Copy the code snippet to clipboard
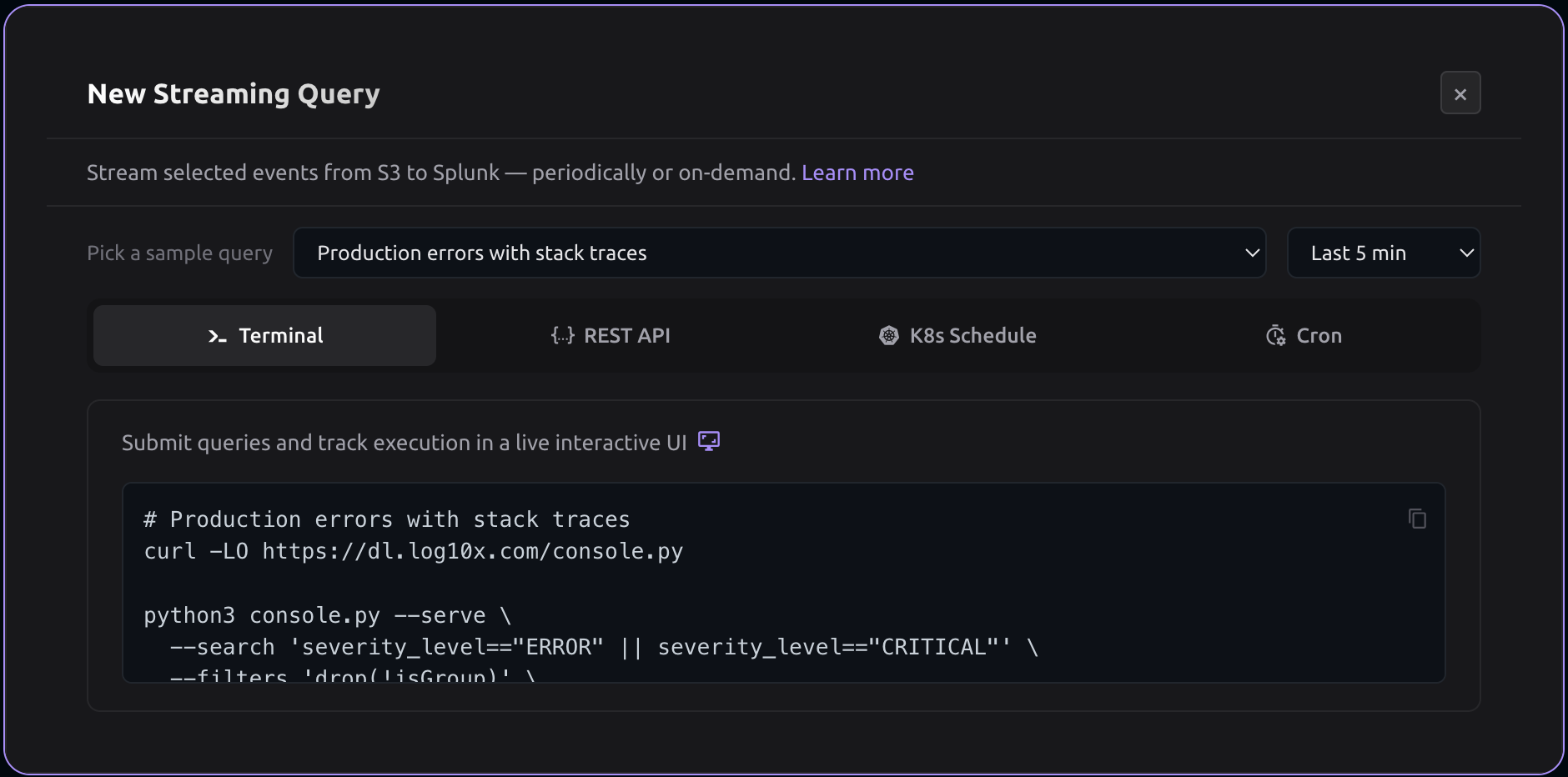The image size is (1568, 777). pyautogui.click(x=1417, y=519)
